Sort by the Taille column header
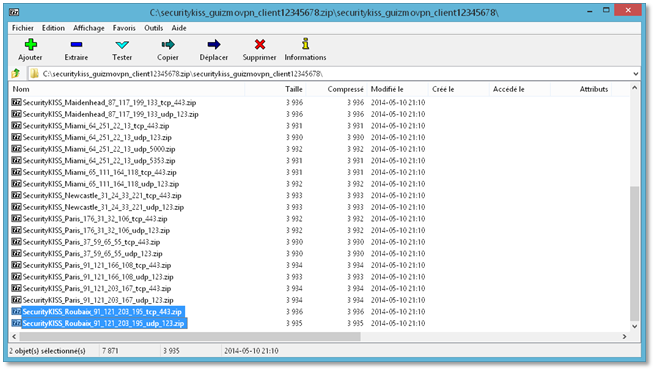 tap(275, 89)
